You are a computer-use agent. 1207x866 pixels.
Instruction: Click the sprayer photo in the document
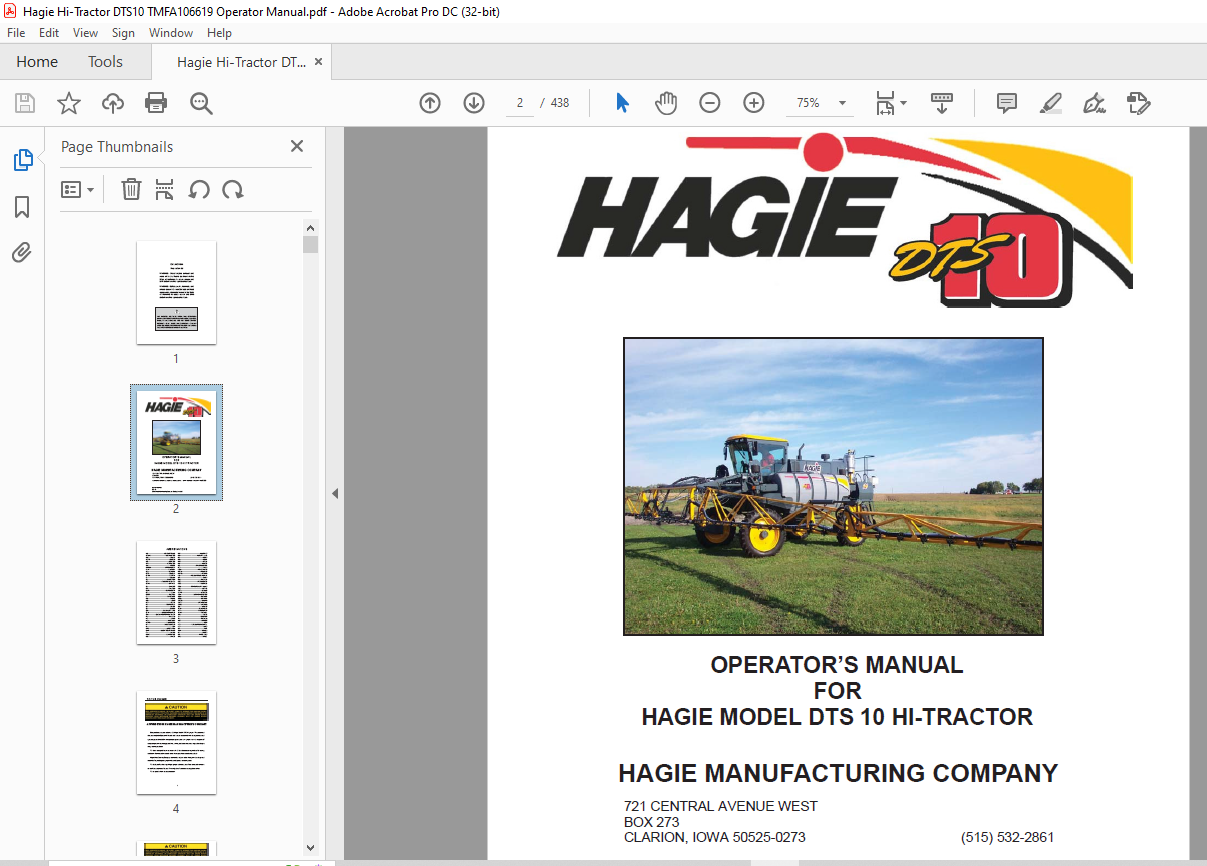pos(833,486)
